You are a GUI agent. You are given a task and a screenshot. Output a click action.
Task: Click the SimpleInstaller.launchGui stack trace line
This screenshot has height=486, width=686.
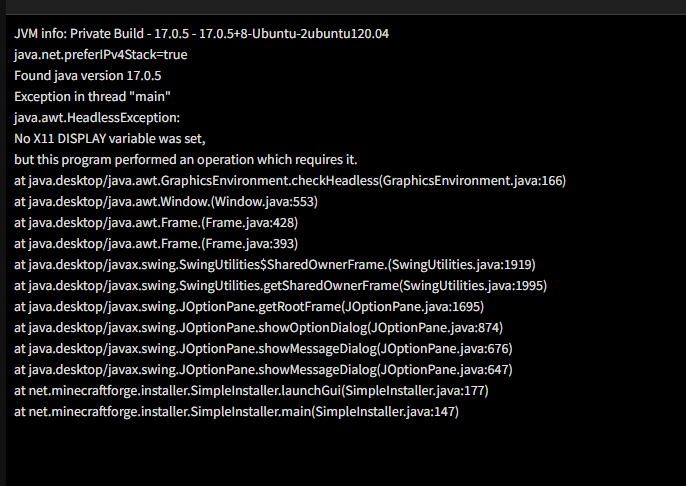point(251,391)
